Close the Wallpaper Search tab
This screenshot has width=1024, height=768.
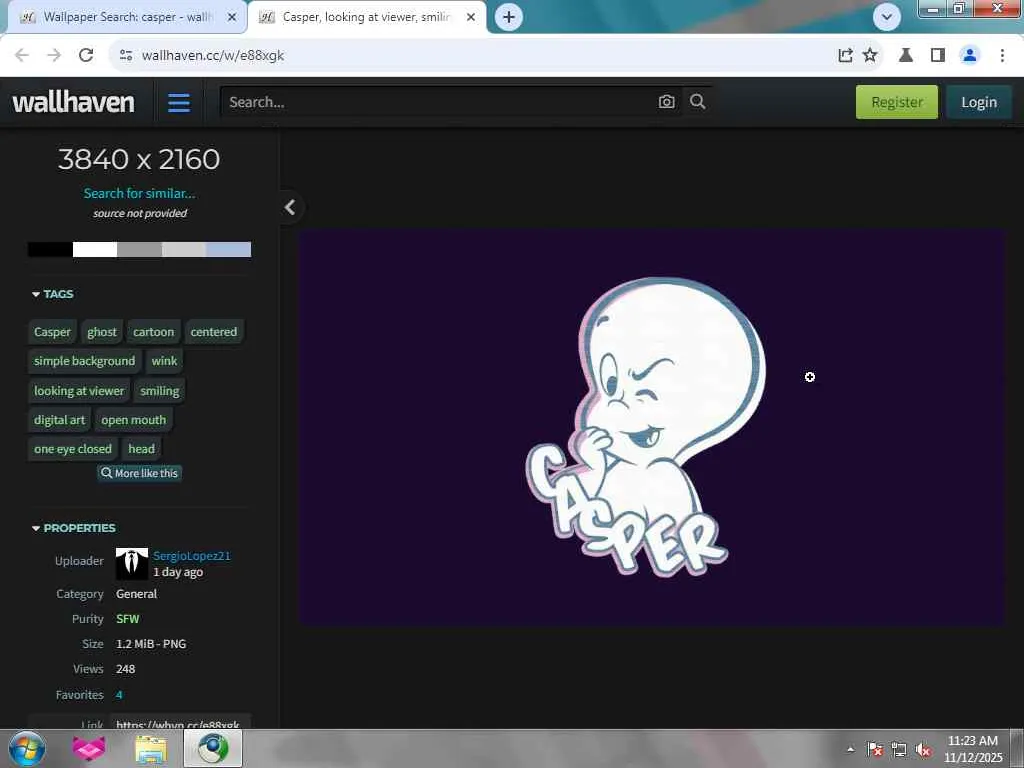coord(232,18)
